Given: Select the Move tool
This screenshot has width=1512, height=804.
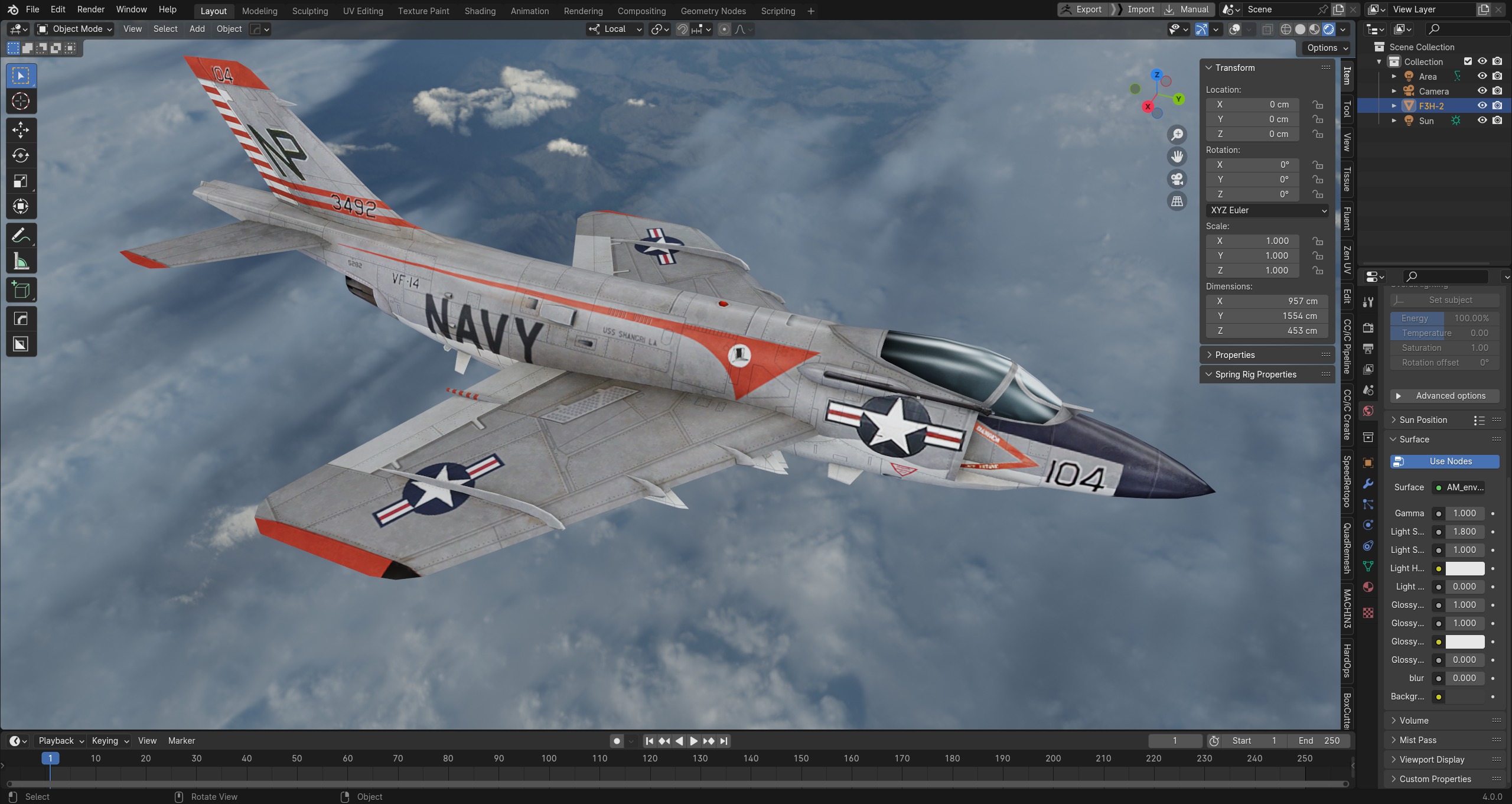Looking at the screenshot, I should coord(21,130).
